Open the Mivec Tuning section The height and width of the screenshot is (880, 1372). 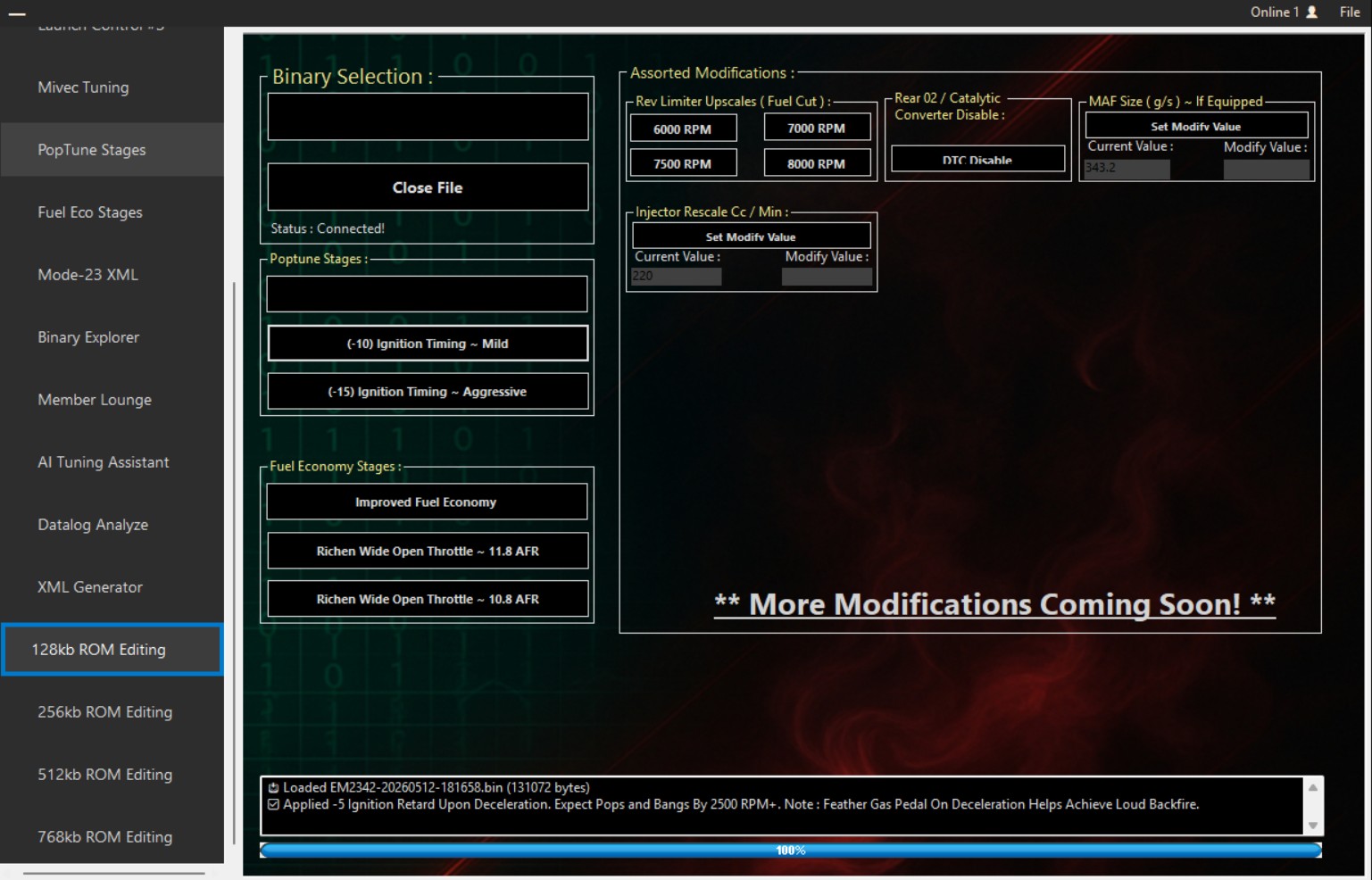click(112, 87)
